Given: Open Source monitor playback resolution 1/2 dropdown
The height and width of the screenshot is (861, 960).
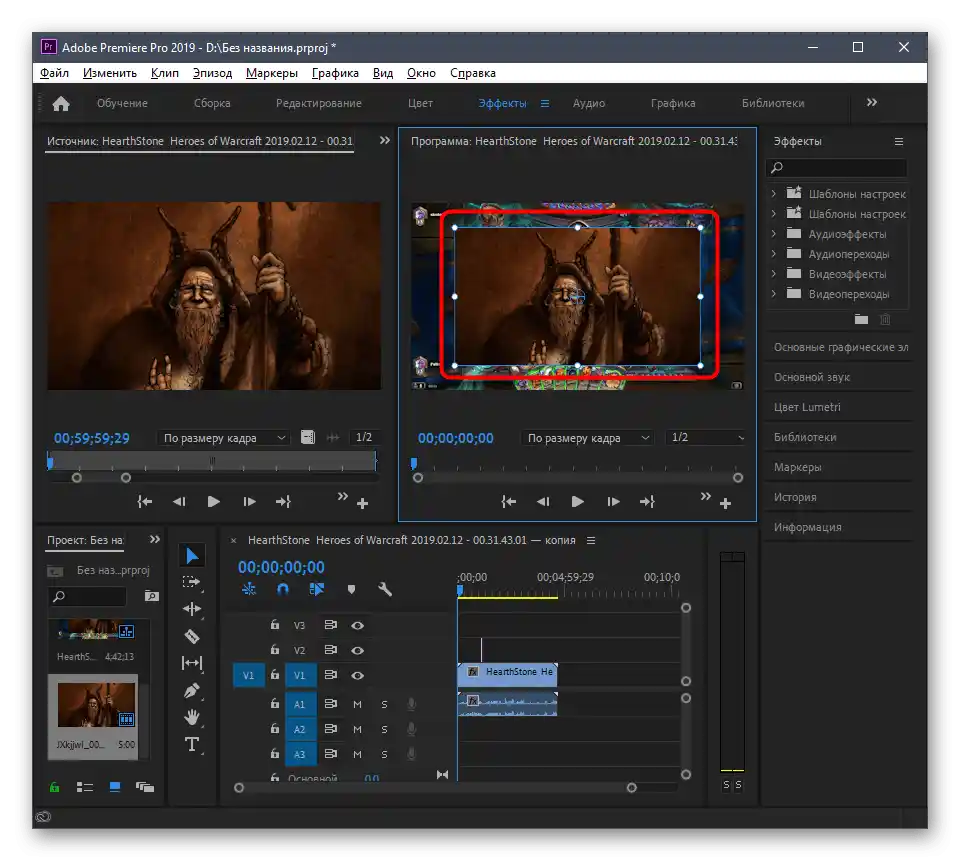Looking at the screenshot, I should point(364,438).
